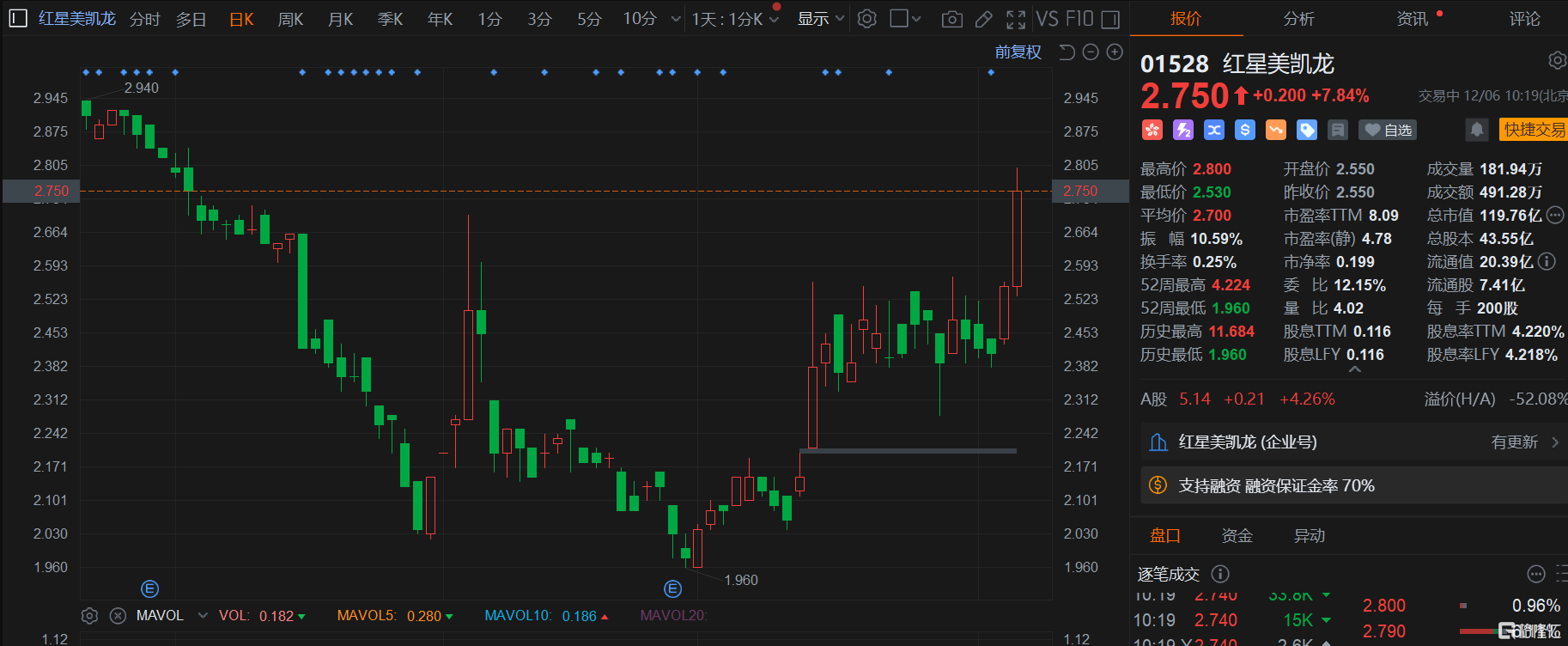The height and width of the screenshot is (646, 1568).
Task: Switch to 资金 capital flow tab
Action: point(1237,535)
